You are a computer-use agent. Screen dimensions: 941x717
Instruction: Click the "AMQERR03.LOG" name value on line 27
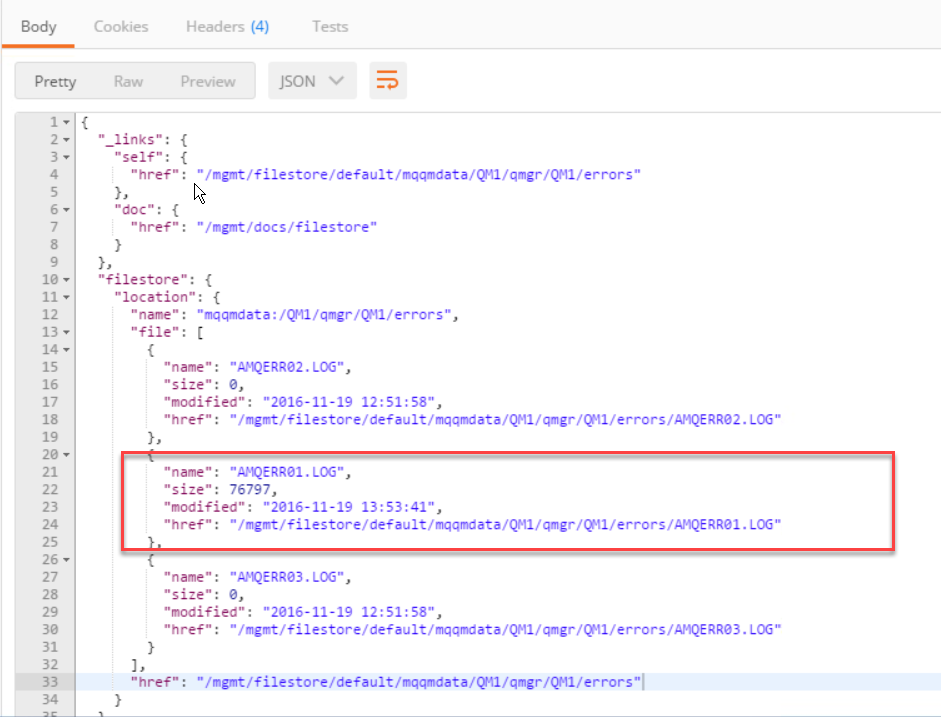coord(287,577)
